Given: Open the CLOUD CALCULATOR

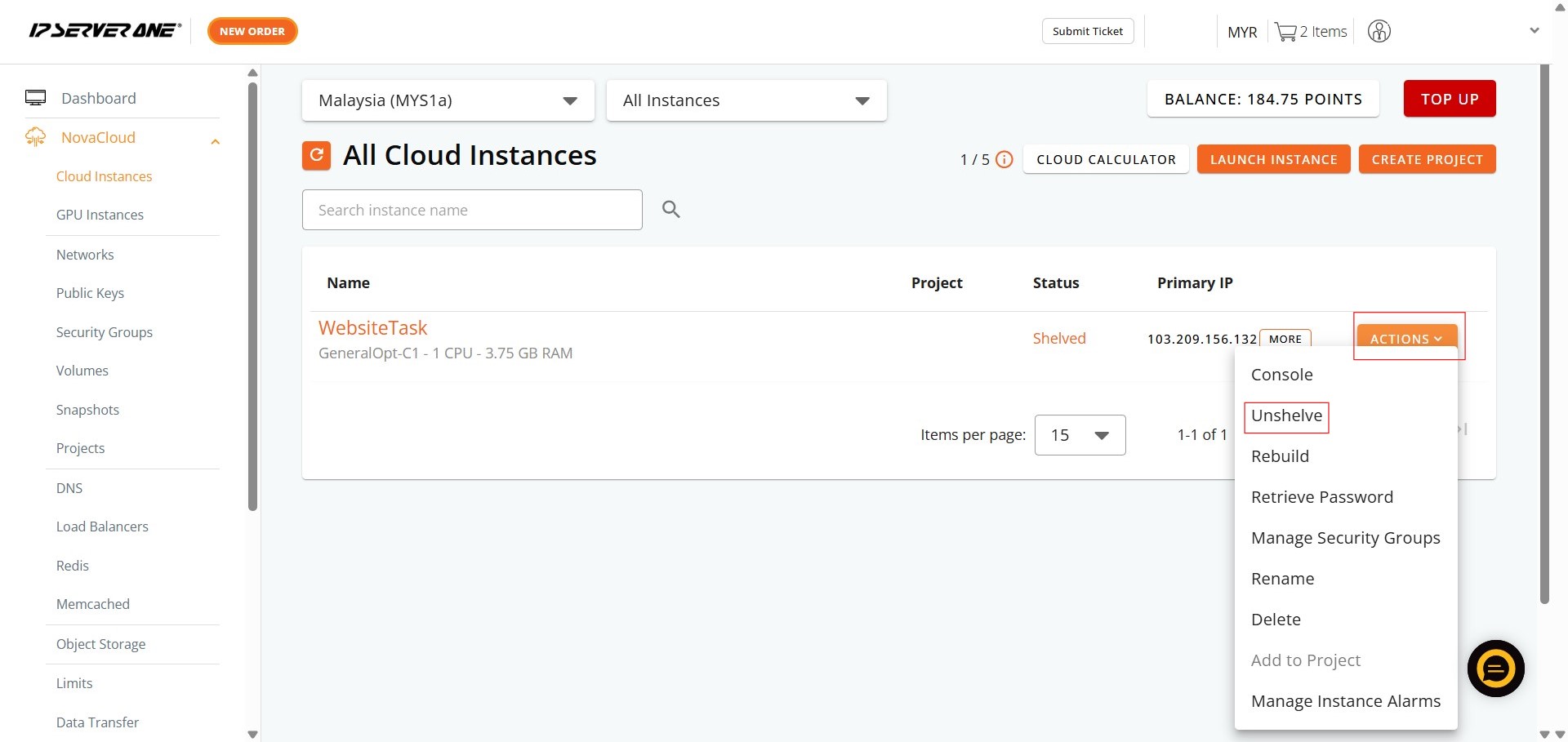Looking at the screenshot, I should [x=1106, y=159].
